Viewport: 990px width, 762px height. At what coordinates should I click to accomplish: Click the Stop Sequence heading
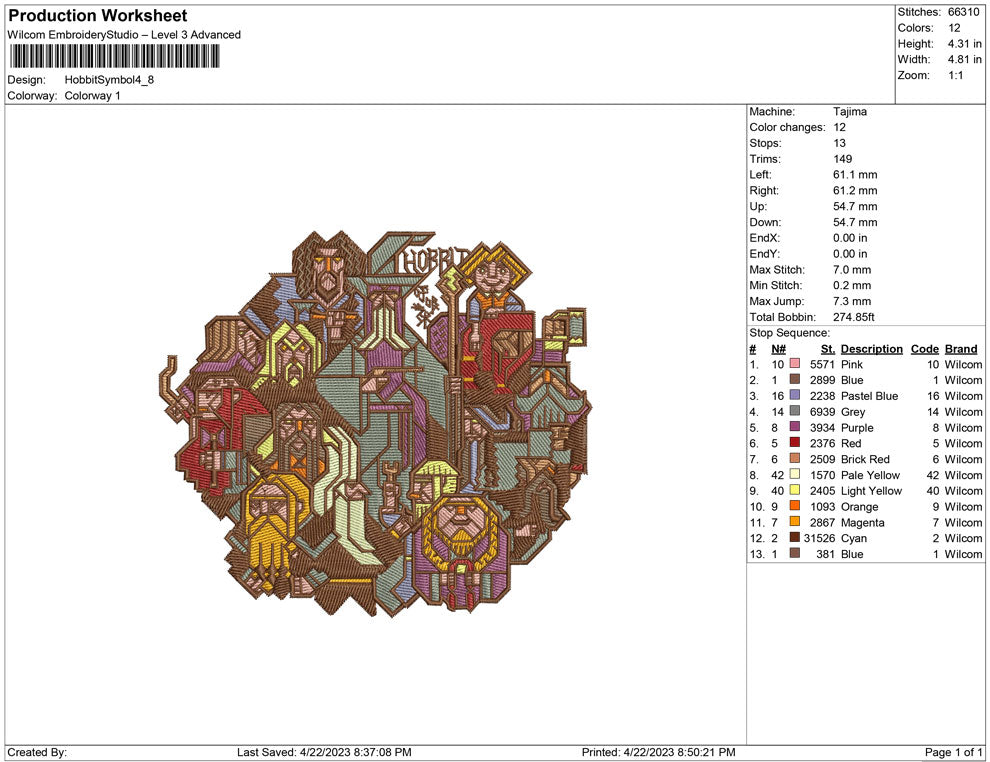789,333
